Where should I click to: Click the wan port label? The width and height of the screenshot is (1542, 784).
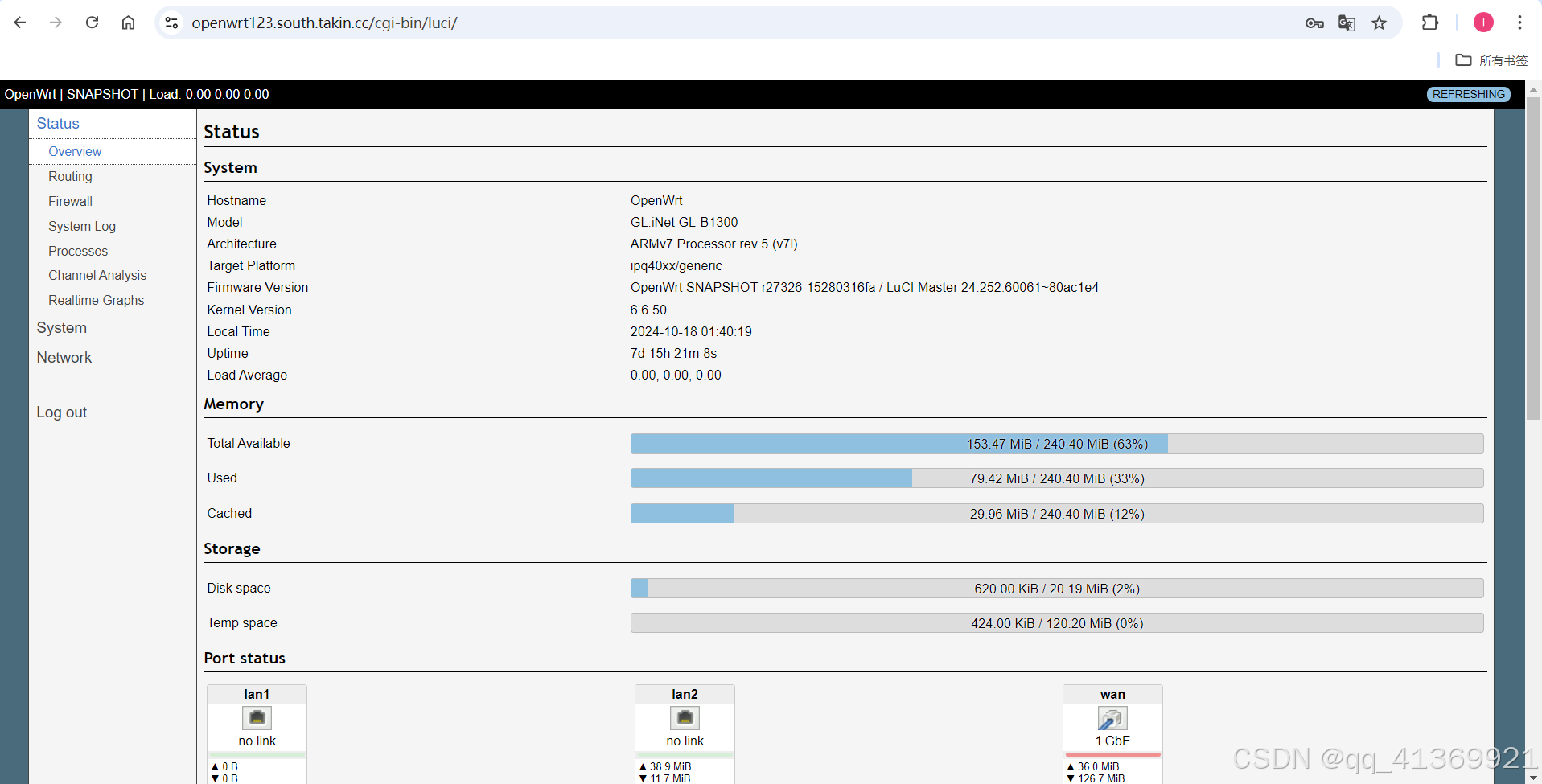tap(1112, 694)
